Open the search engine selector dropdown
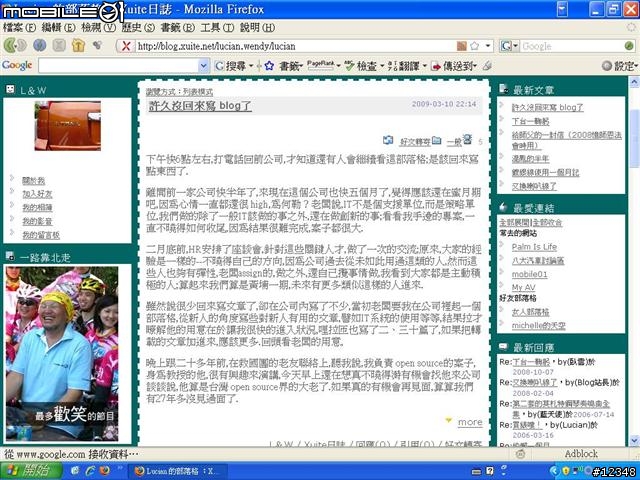 [x=509, y=46]
